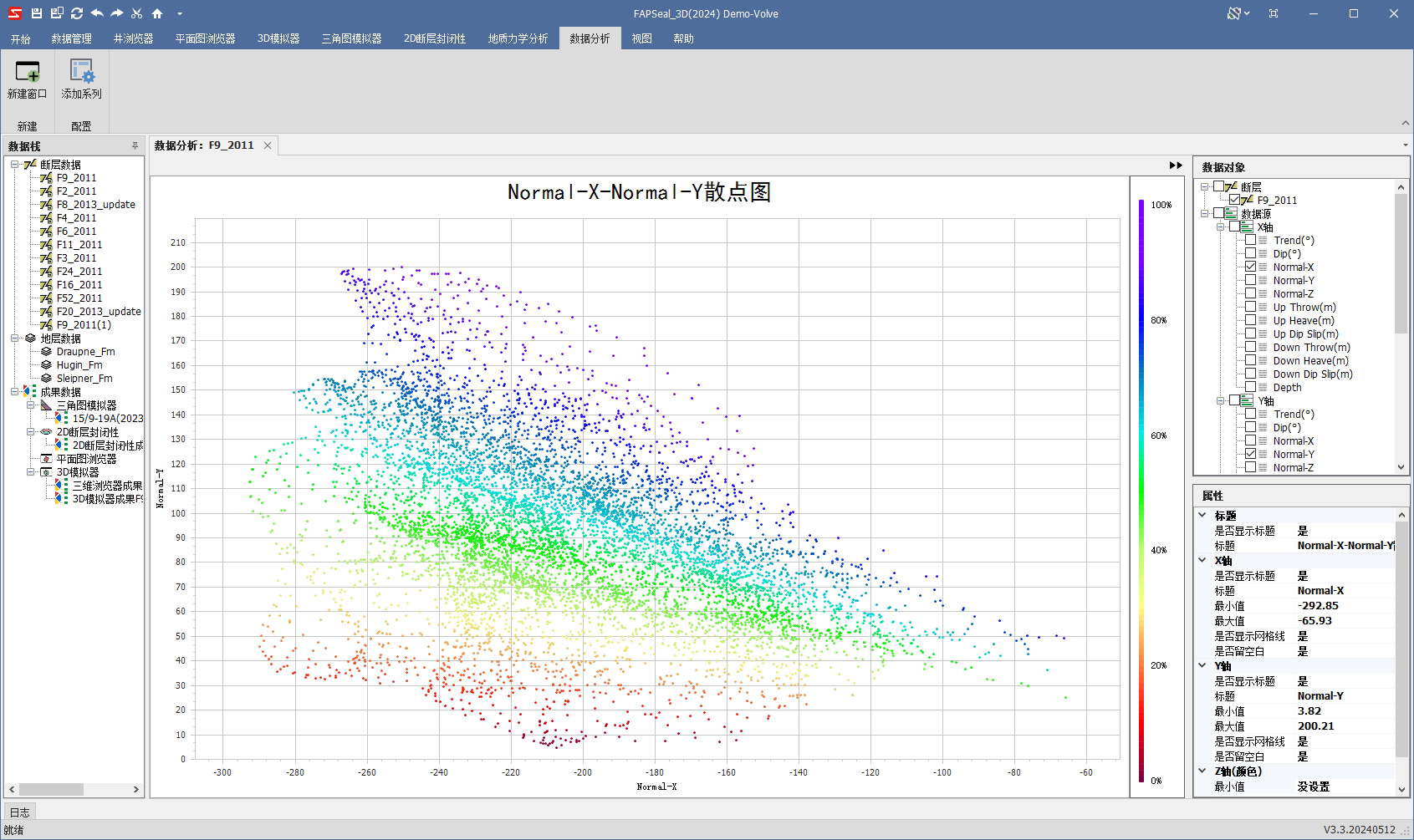Click the 添加系列 add series icon
Screen dimensions: 1414x840
[81, 71]
